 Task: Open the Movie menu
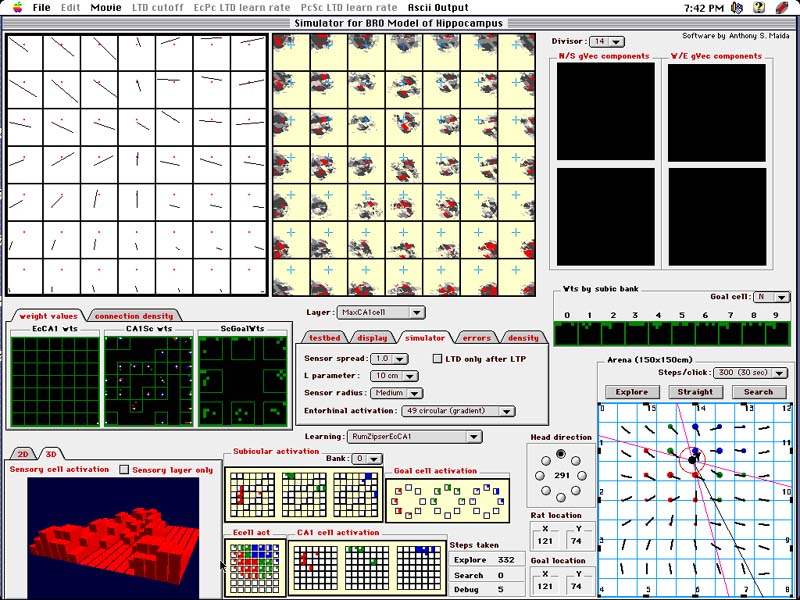(106, 7)
